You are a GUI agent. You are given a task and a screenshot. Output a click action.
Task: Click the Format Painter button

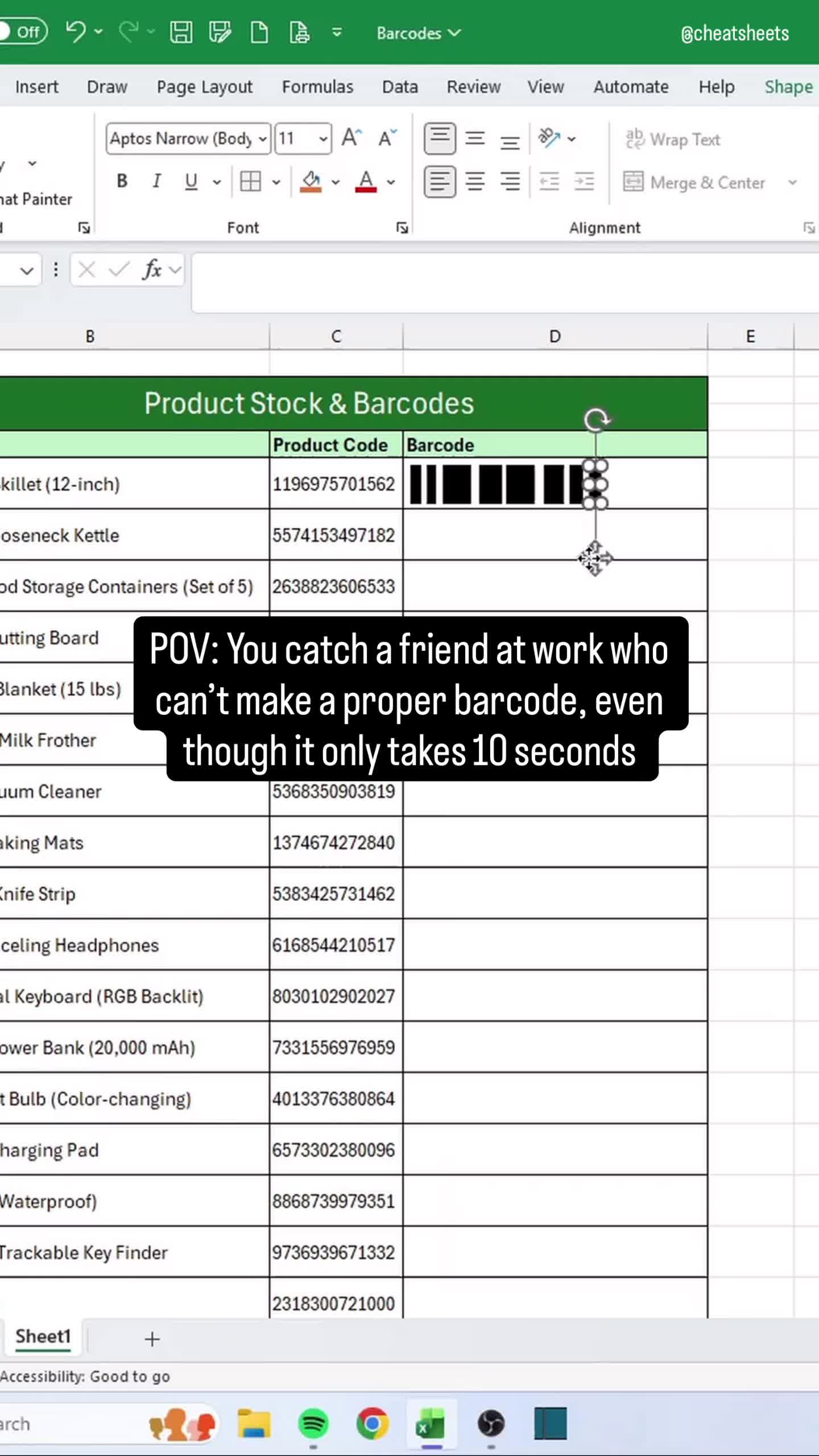click(x=36, y=199)
